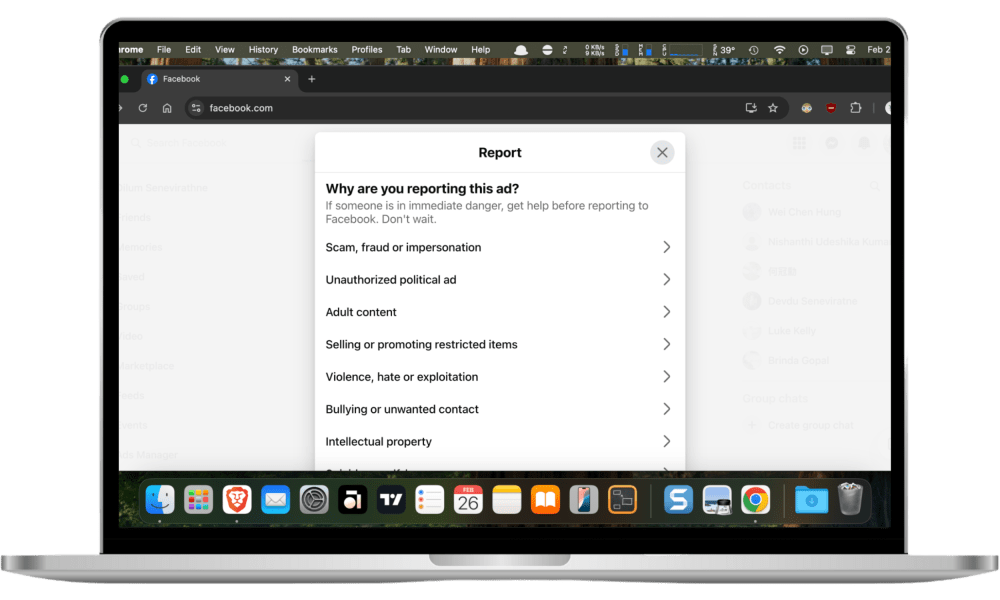Reload the Facebook page
This screenshot has width=1000, height=600.
point(143,108)
